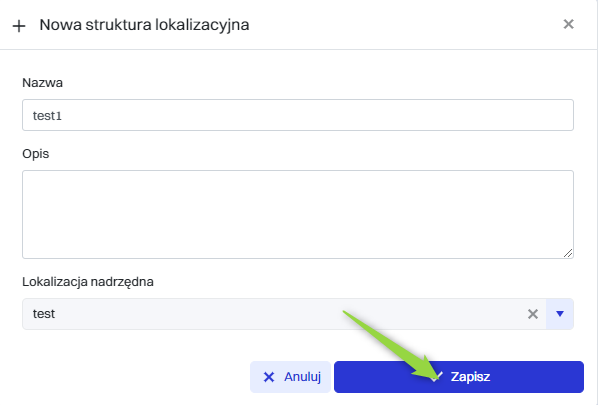The height and width of the screenshot is (405, 598).
Task: Click the X icon inside Anuluj button
Action: (269, 377)
